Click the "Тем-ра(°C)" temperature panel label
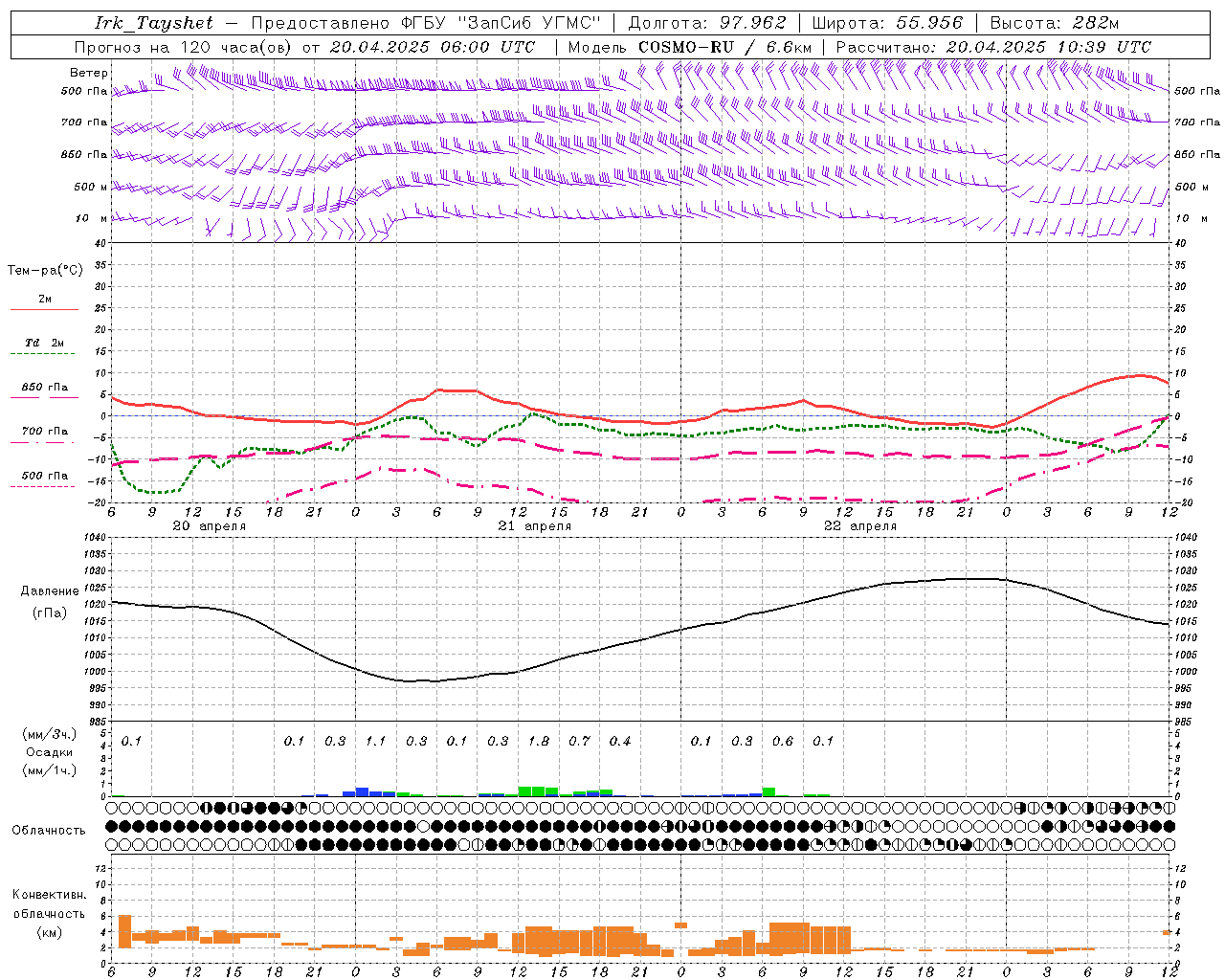The image size is (1225, 980). [45, 271]
